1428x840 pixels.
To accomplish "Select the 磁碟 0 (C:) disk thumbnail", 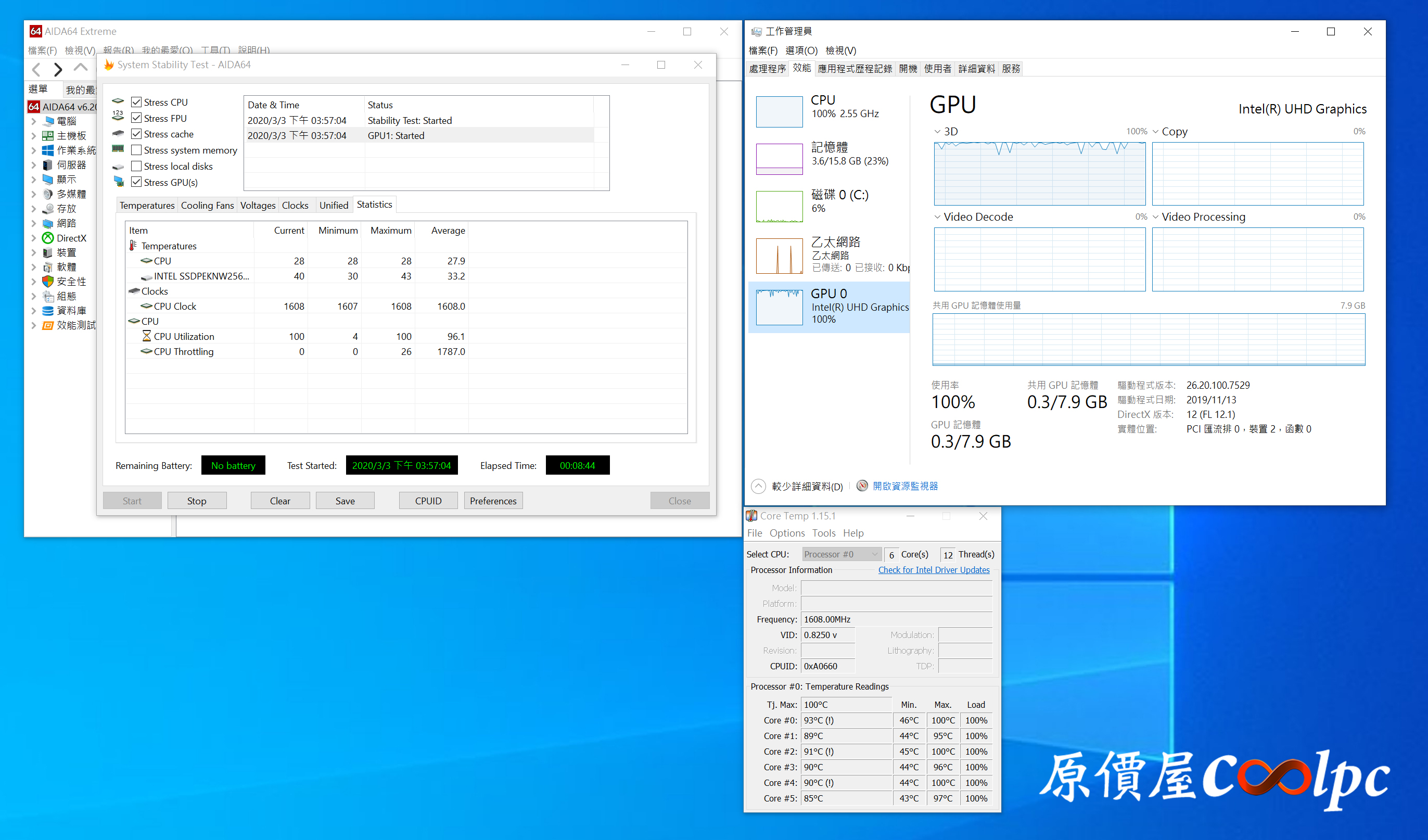I will click(779, 206).
